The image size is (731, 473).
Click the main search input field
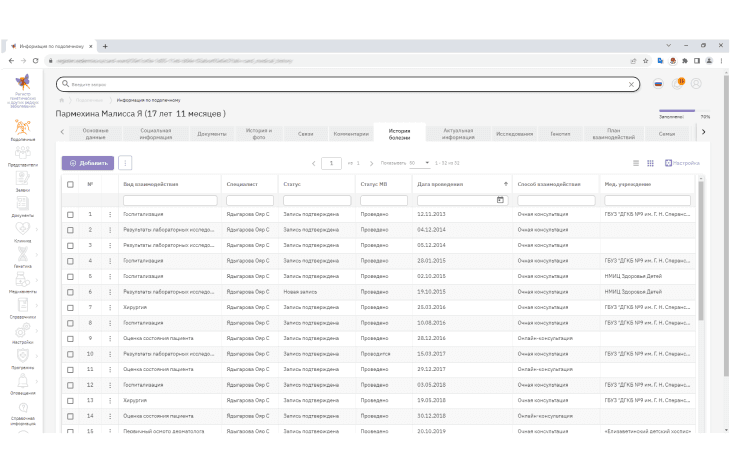(x=348, y=84)
